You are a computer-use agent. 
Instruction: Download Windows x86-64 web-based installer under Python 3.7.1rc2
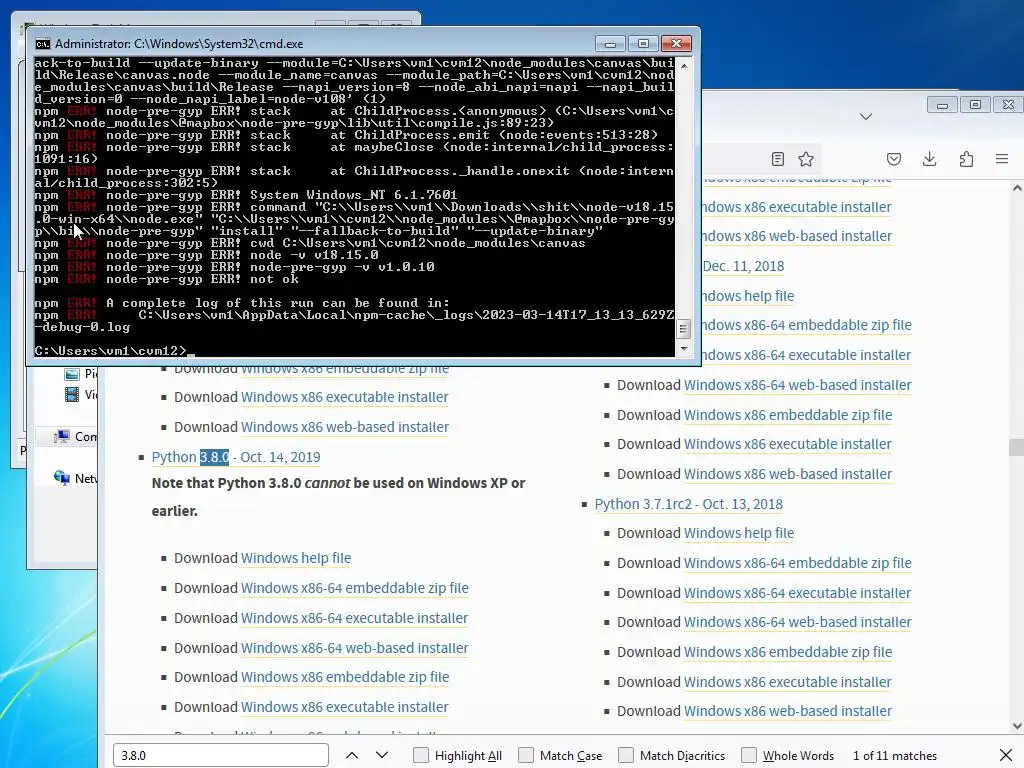797,622
